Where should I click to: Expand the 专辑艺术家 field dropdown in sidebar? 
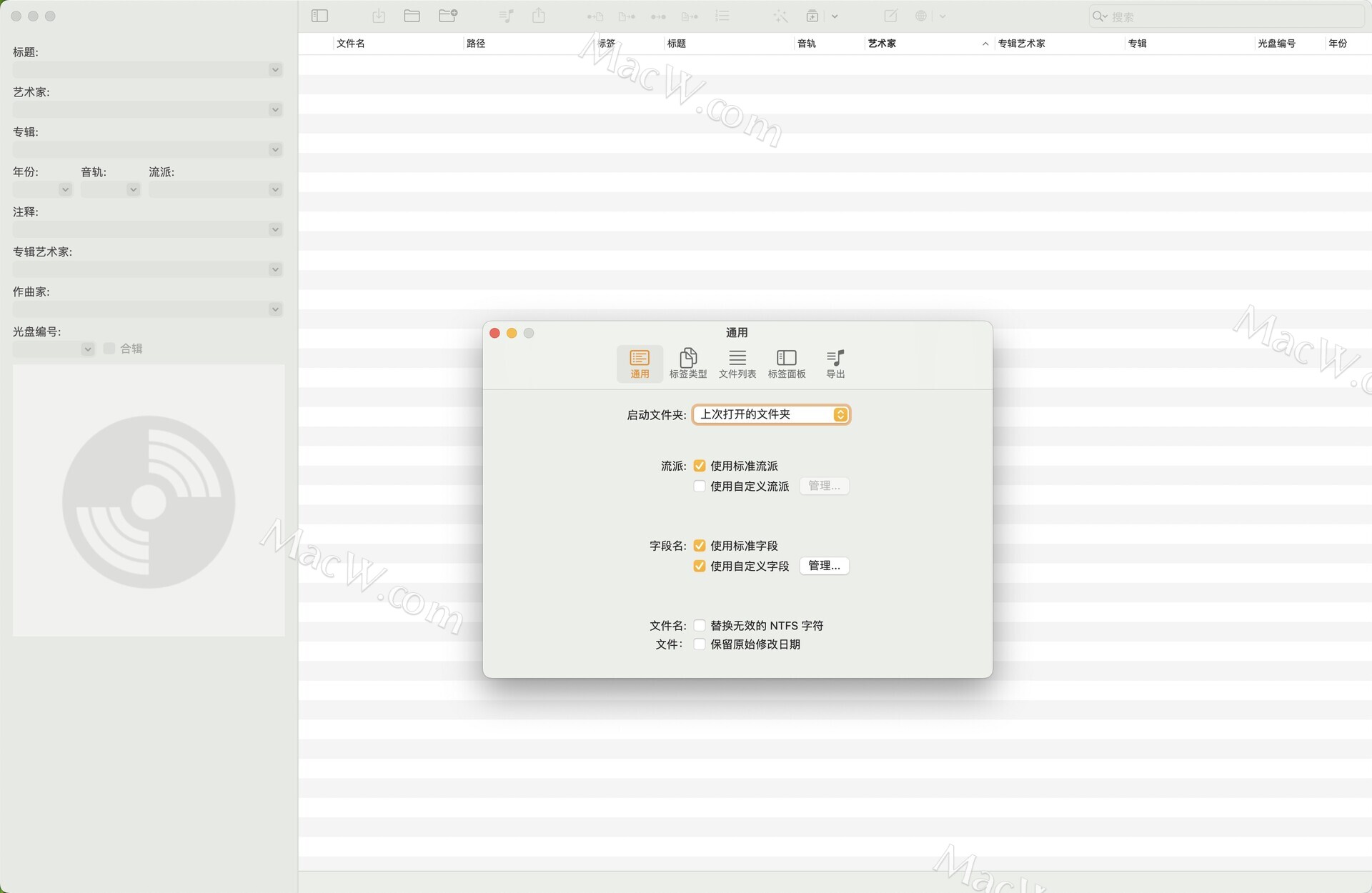tap(275, 270)
